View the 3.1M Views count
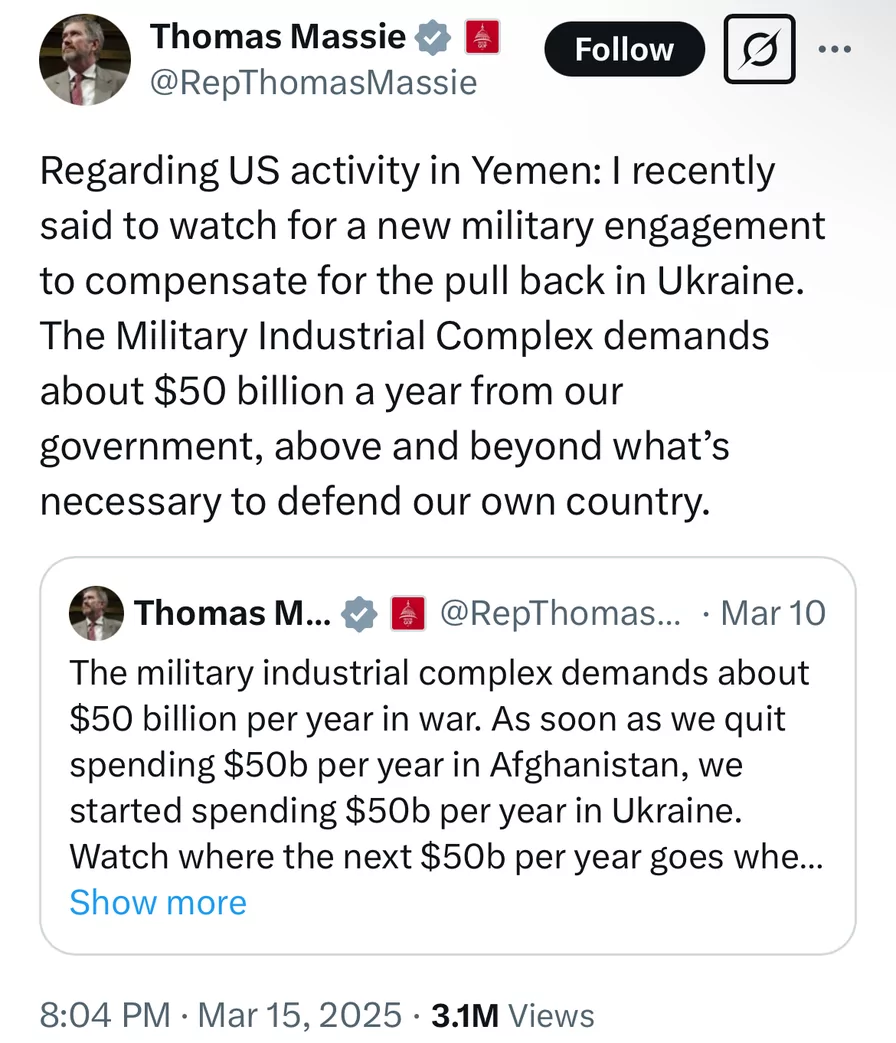This screenshot has width=896, height=1043. click(512, 1015)
